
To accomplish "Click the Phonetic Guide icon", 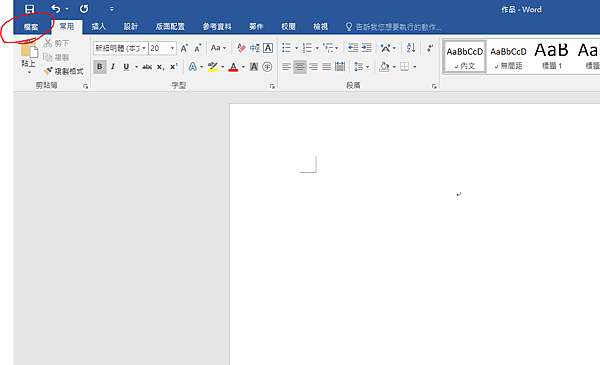I will 254,48.
